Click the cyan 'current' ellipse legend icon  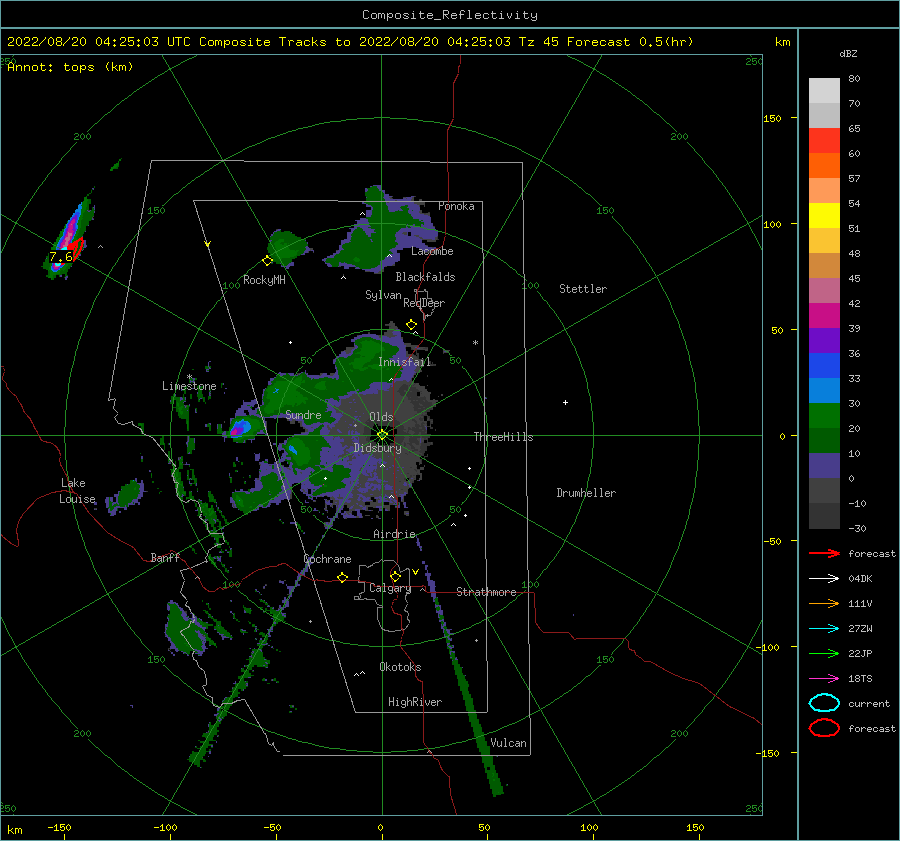coord(824,703)
